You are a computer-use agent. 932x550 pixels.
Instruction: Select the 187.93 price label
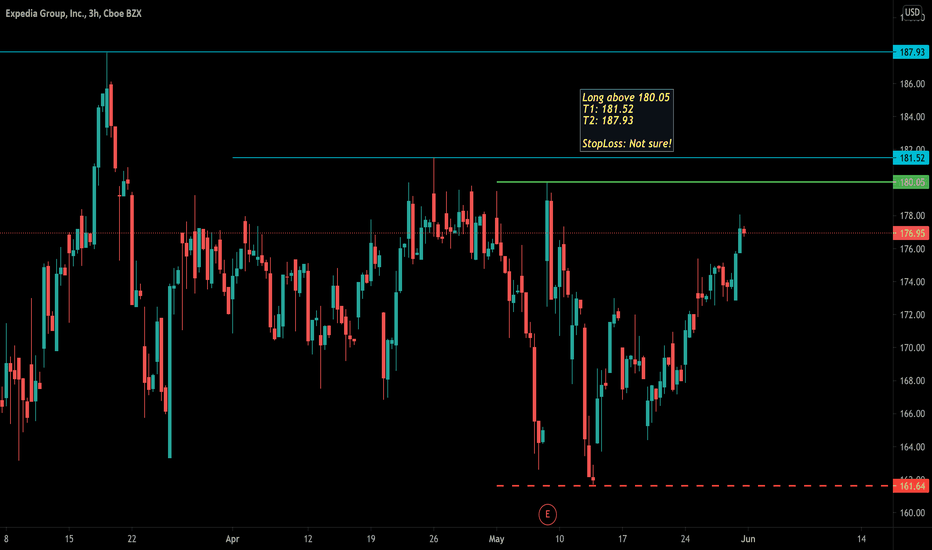point(911,52)
